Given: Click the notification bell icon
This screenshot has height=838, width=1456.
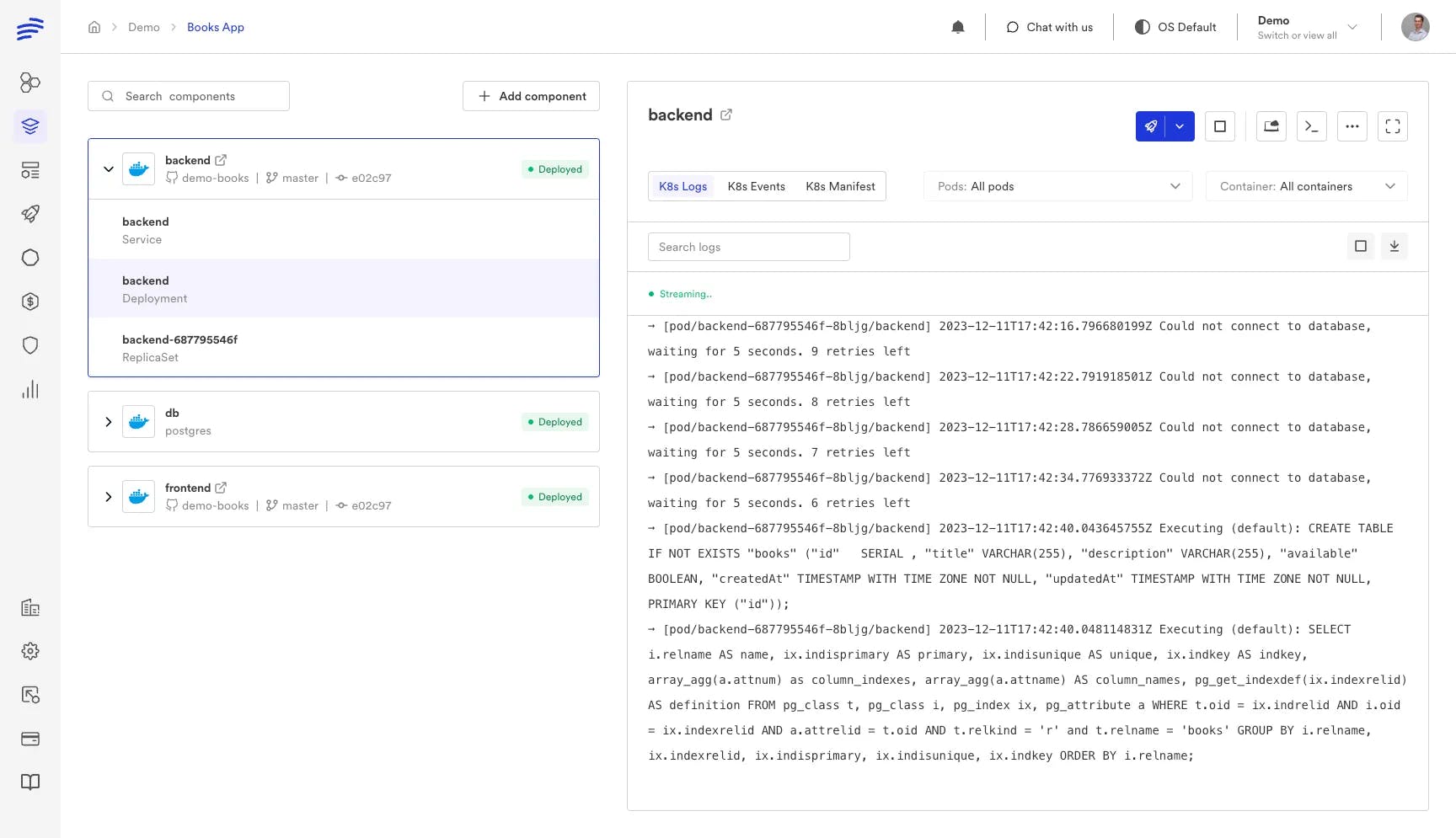Looking at the screenshot, I should coord(957,27).
